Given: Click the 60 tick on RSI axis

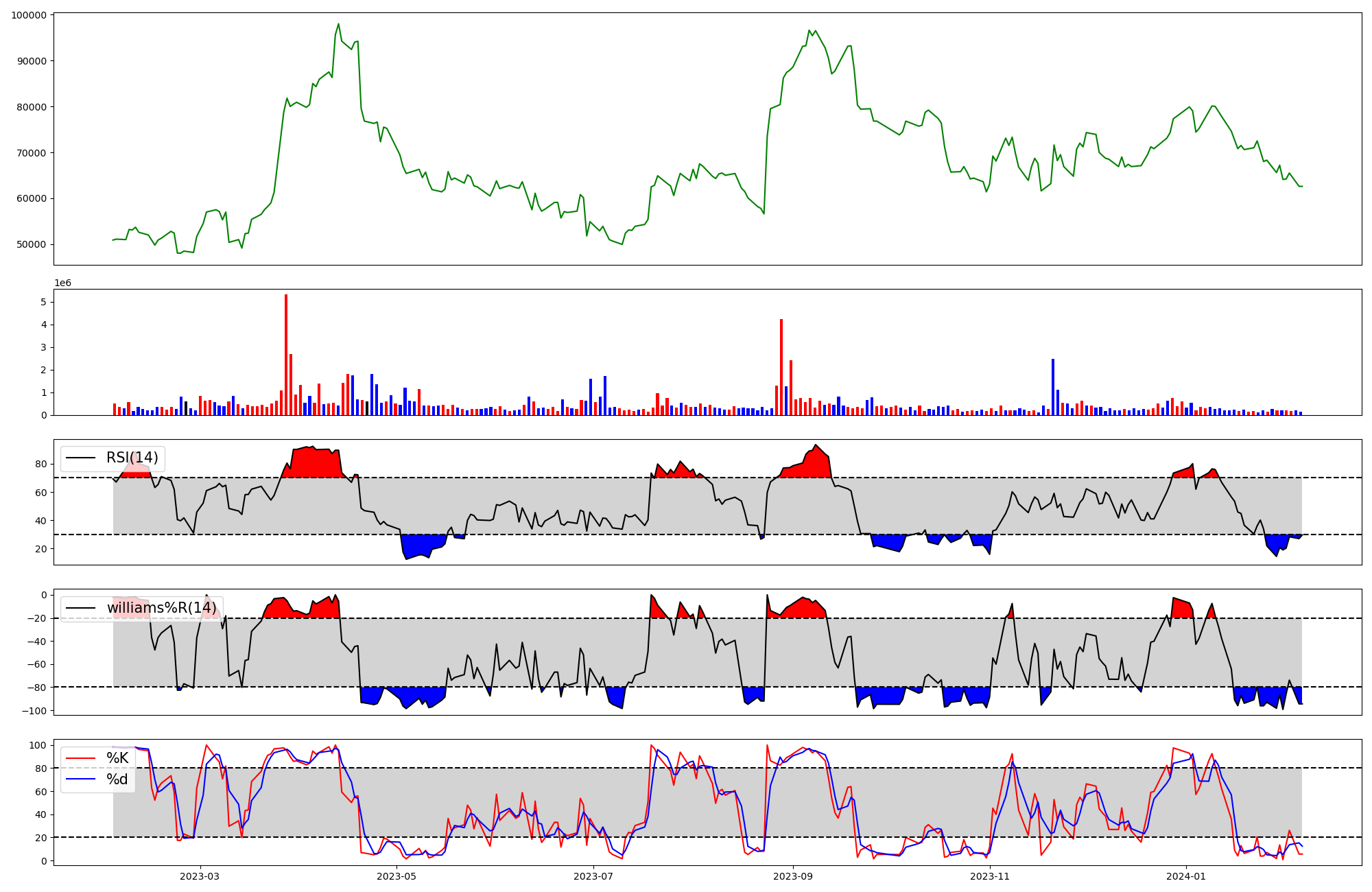Looking at the screenshot, I should (x=41, y=493).
